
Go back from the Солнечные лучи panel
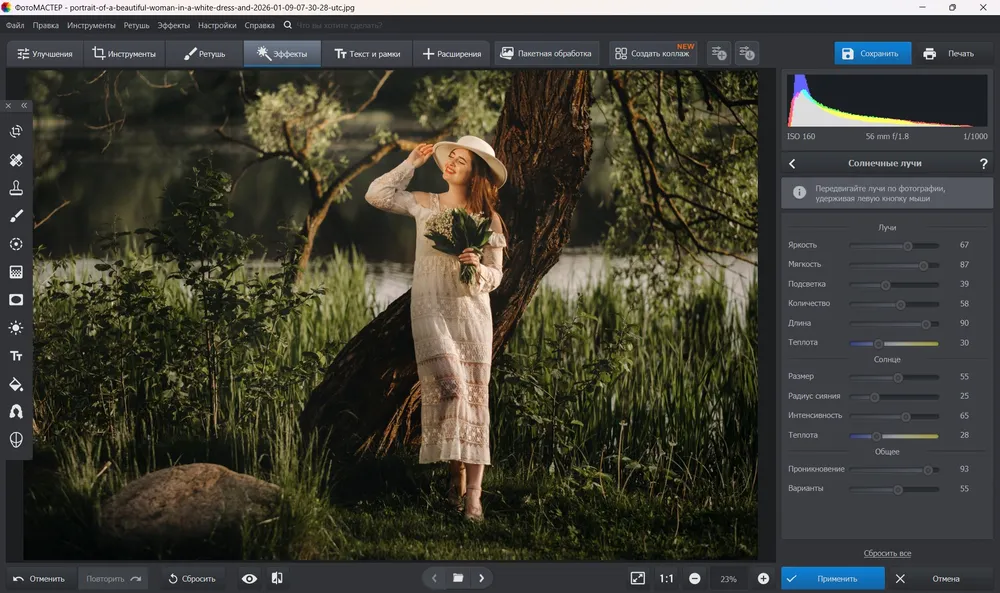[x=792, y=164]
